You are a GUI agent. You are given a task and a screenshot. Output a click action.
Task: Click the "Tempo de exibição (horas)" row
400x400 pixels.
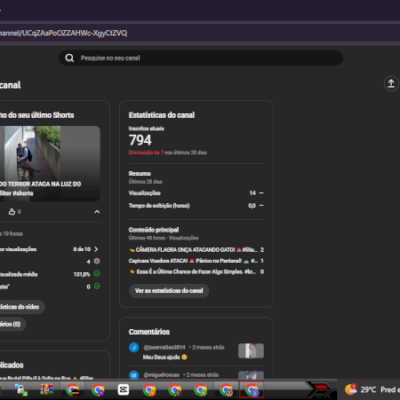point(196,206)
